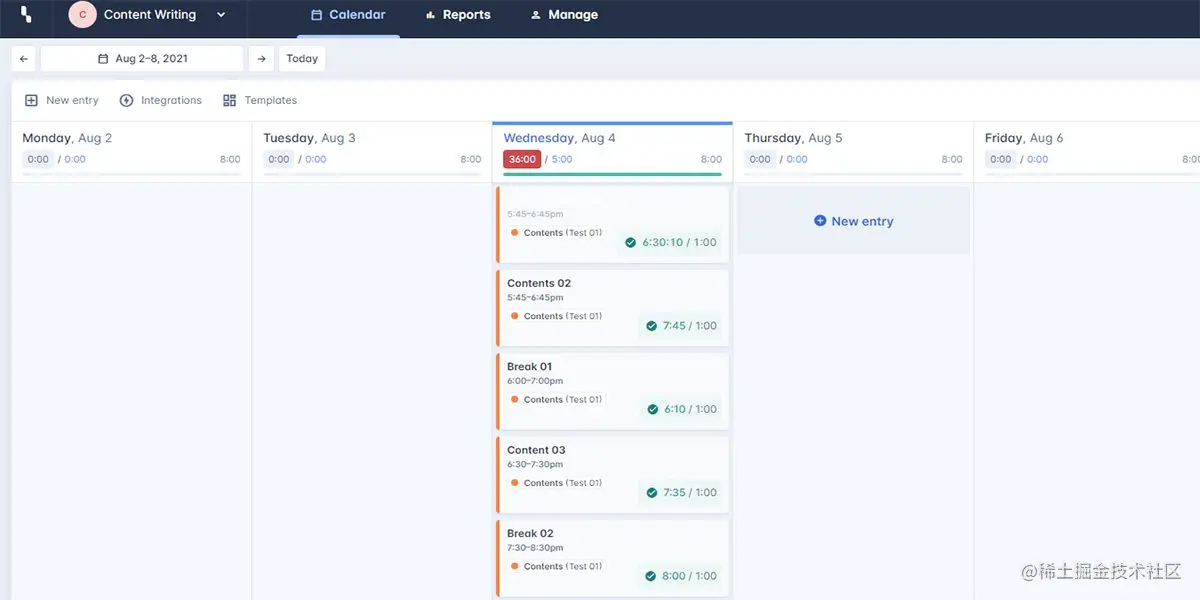1200x600 pixels.
Task: Click 5:00 planned time under Wednesday
Action: point(562,159)
